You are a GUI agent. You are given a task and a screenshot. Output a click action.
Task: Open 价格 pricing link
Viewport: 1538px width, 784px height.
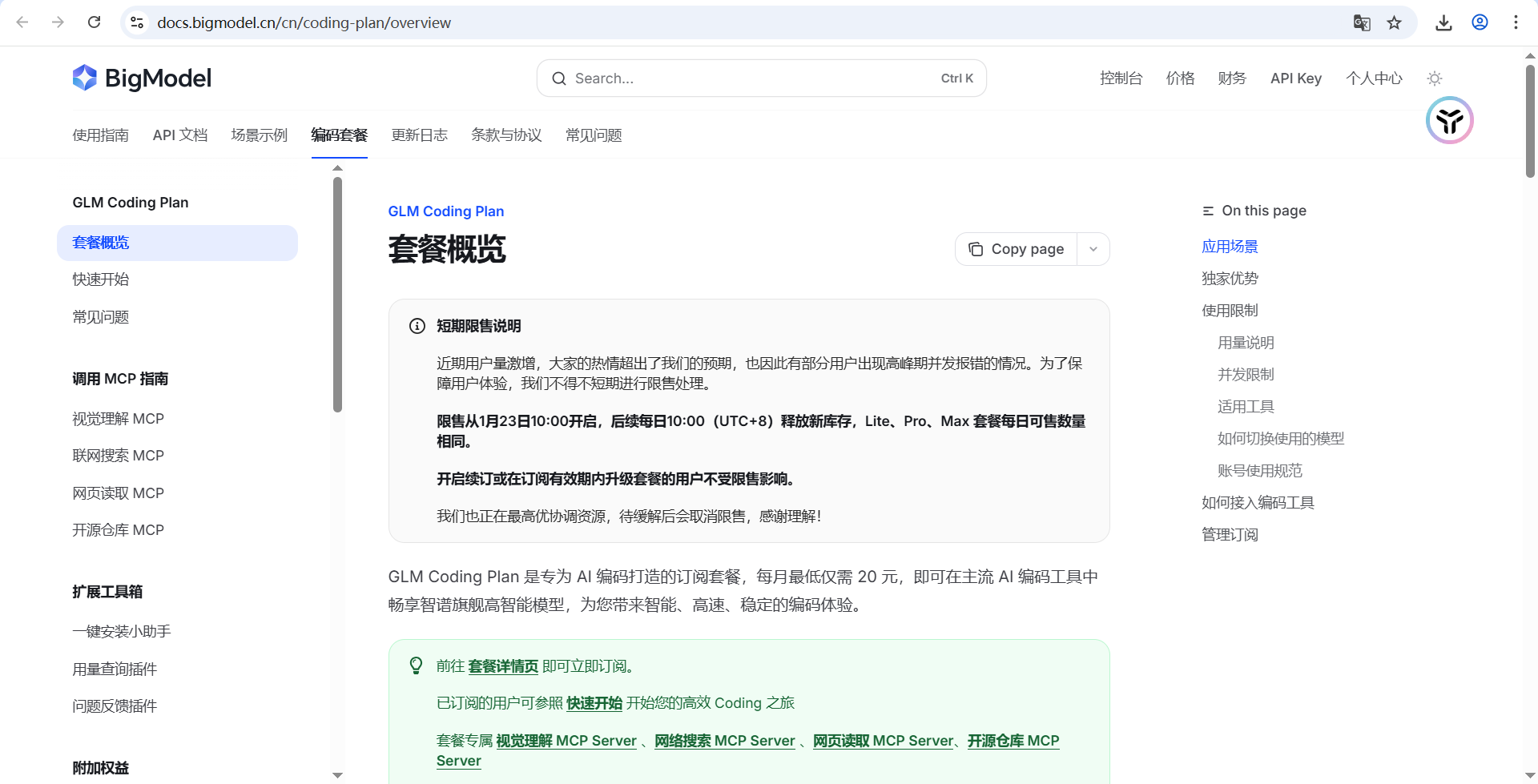[x=1180, y=78]
